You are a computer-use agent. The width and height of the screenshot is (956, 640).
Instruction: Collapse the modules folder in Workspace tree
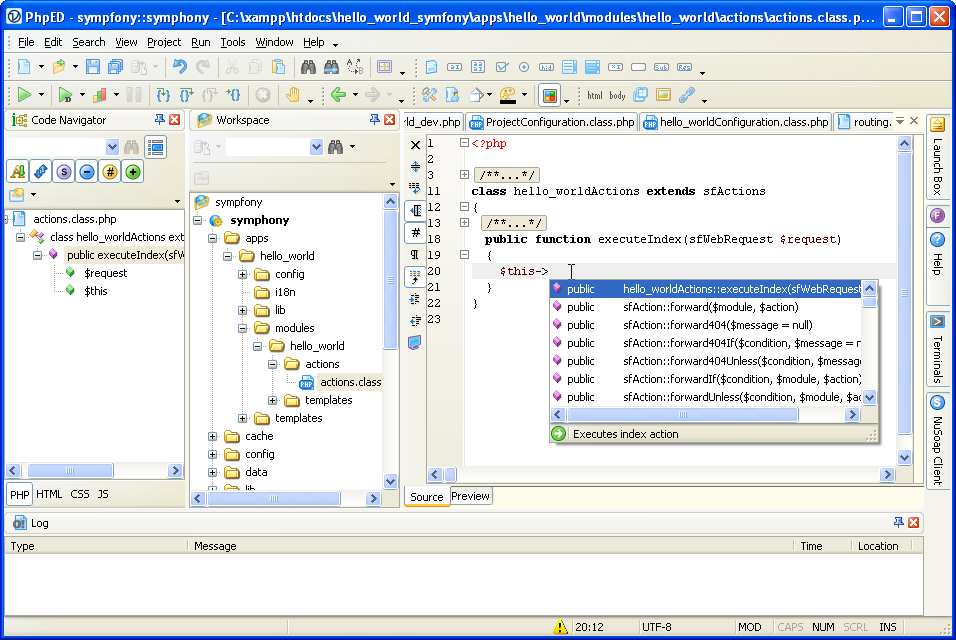[243, 328]
